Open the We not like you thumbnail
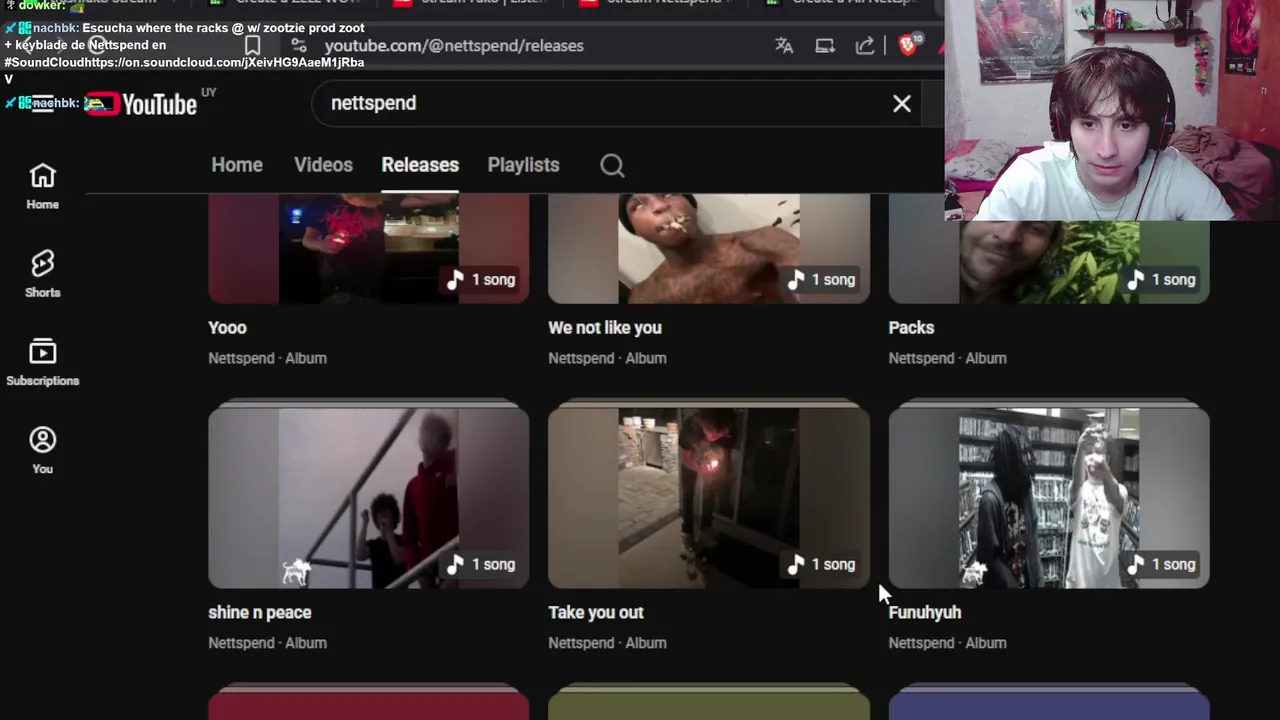This screenshot has width=1280, height=720. (709, 249)
